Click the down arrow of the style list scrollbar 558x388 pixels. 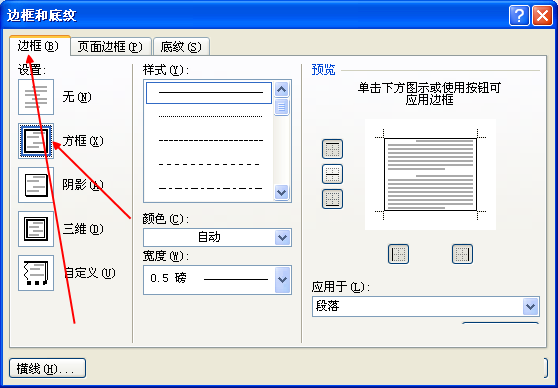(x=281, y=193)
